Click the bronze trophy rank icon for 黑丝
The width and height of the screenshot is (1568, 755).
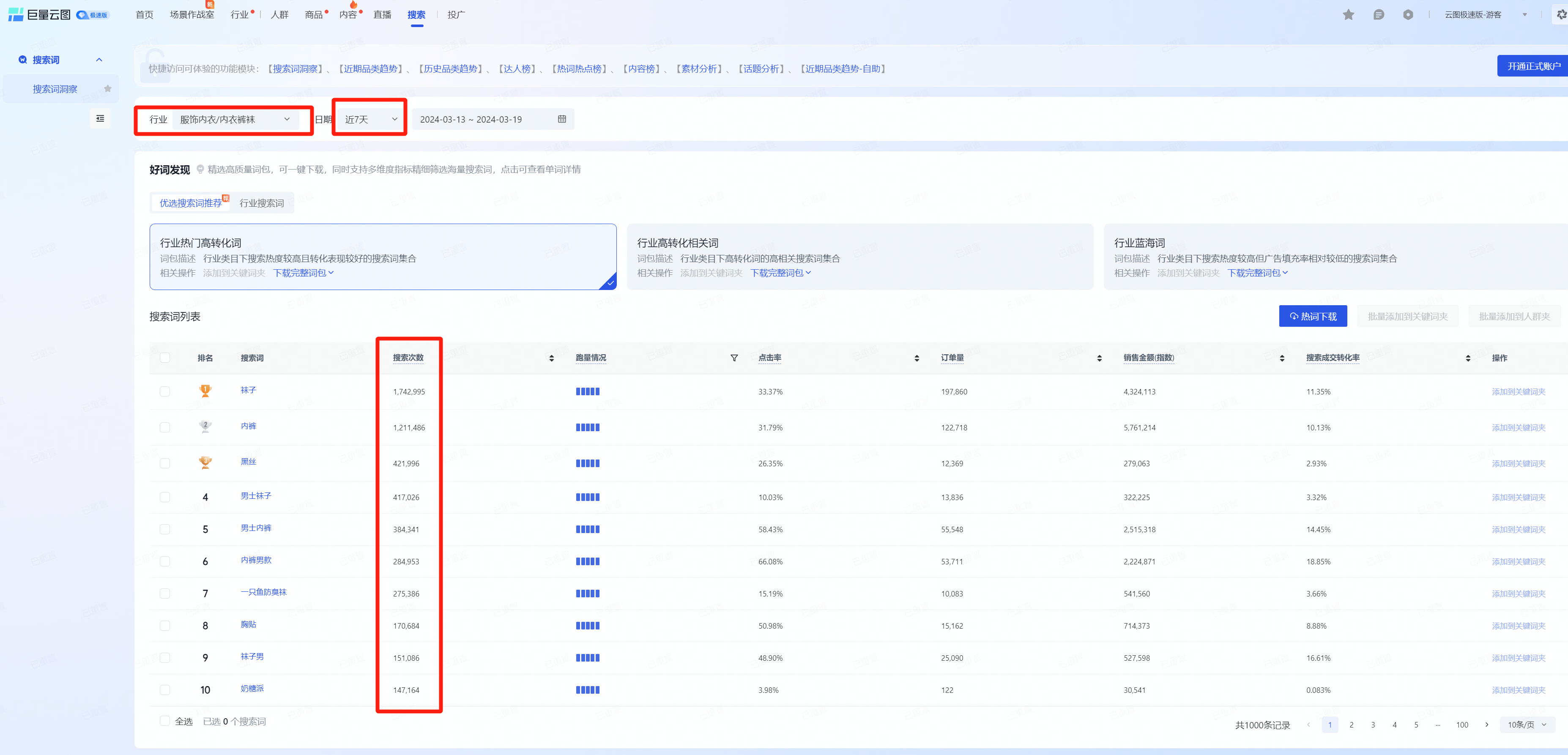(205, 463)
